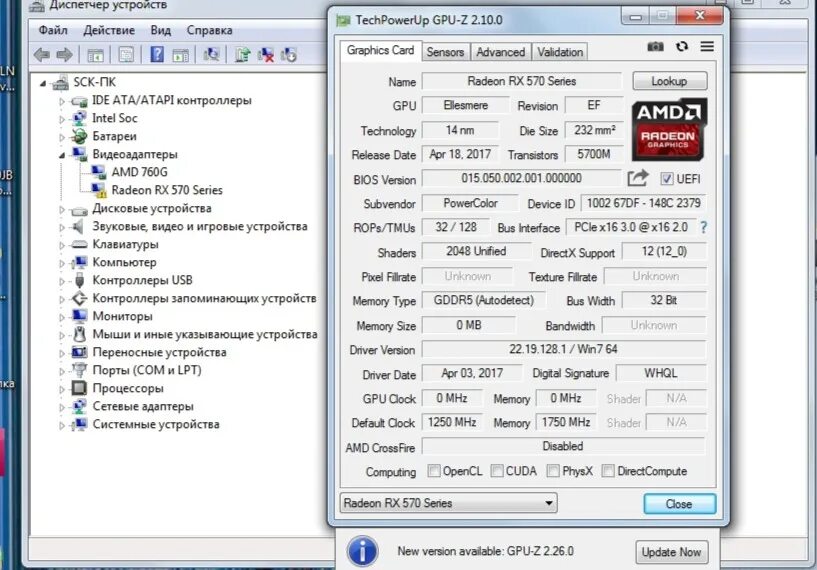Select the Порты (COM и LPT) item
This screenshot has height=570, width=817.
146,370
